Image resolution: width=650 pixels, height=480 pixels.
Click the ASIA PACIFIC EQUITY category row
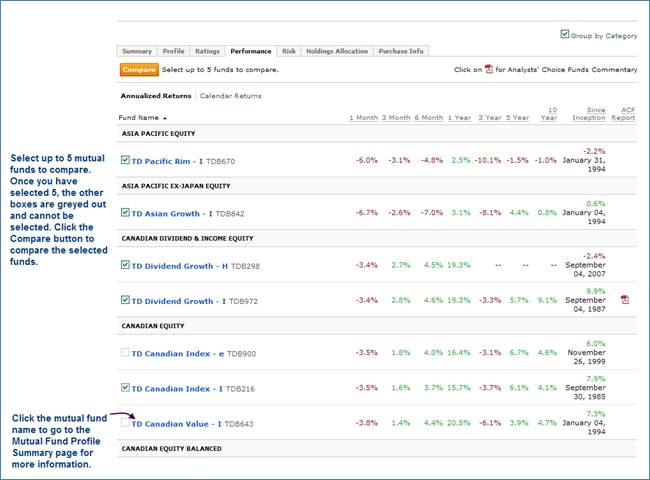point(377,133)
